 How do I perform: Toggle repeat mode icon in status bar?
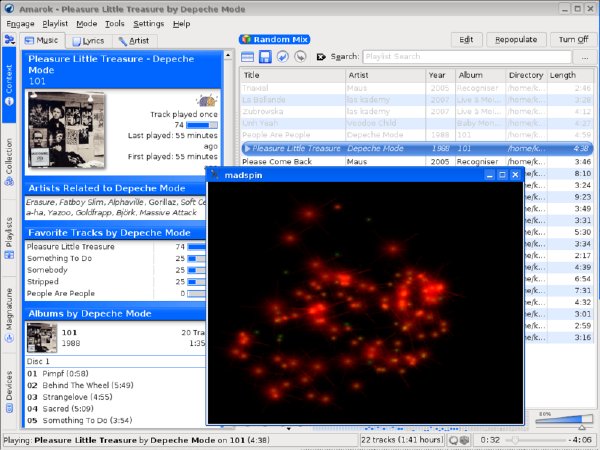[x=453, y=440]
